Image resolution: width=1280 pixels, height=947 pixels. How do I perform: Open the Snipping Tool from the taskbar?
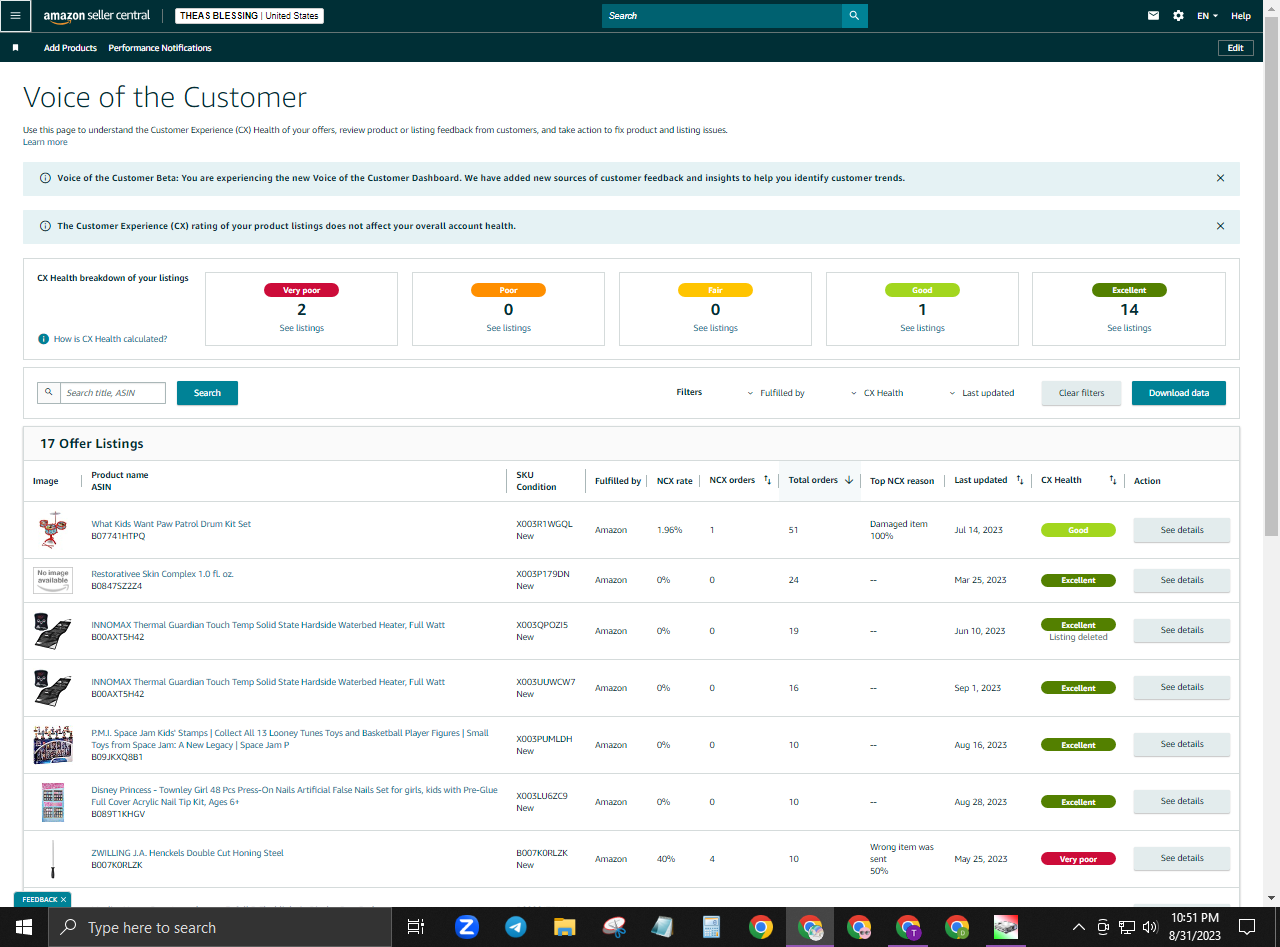point(614,927)
